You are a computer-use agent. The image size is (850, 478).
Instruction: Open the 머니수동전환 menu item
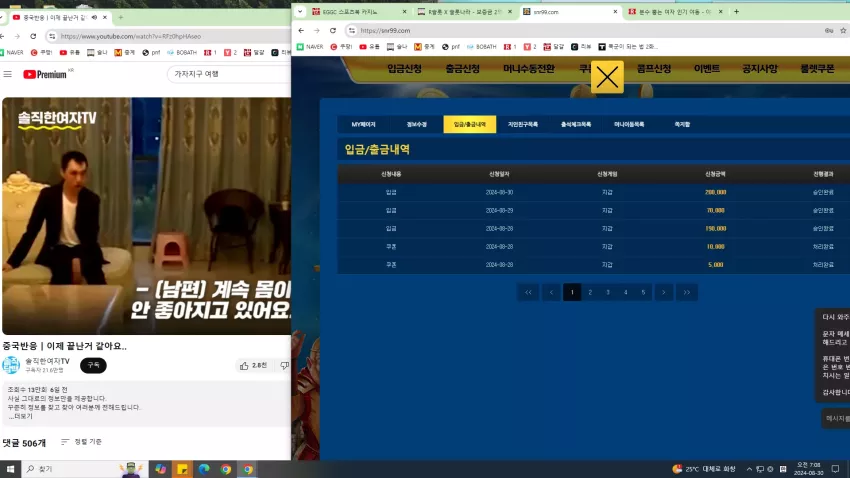(x=529, y=69)
